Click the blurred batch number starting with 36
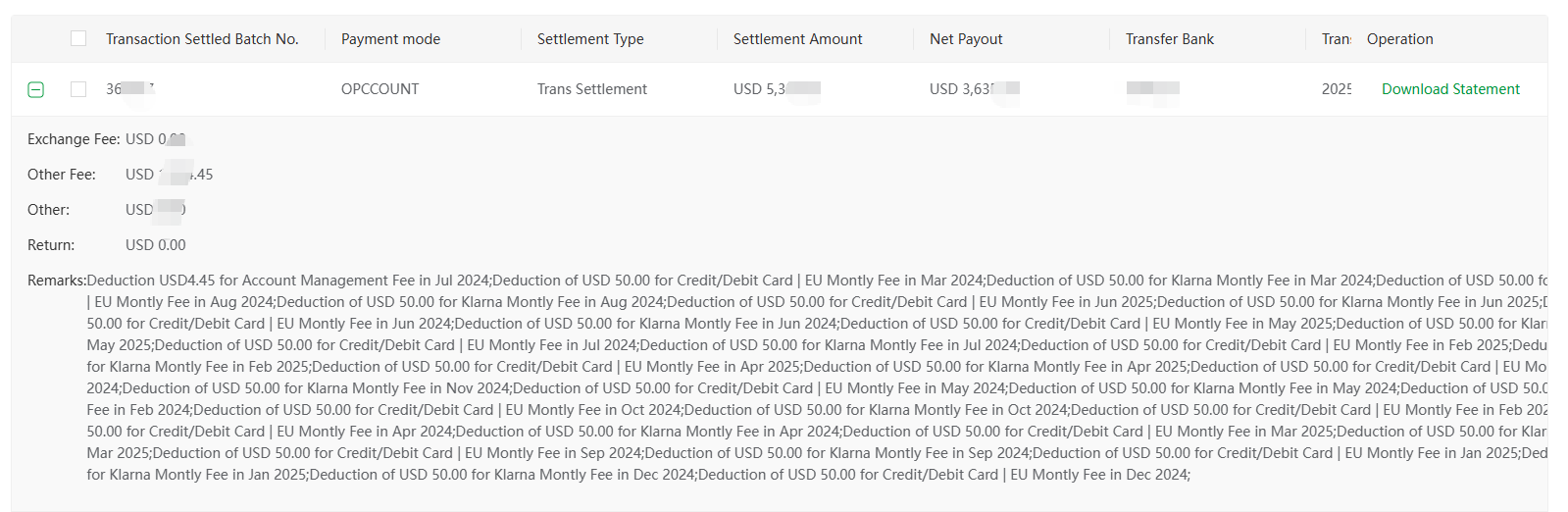1568x512 pixels. click(130, 89)
